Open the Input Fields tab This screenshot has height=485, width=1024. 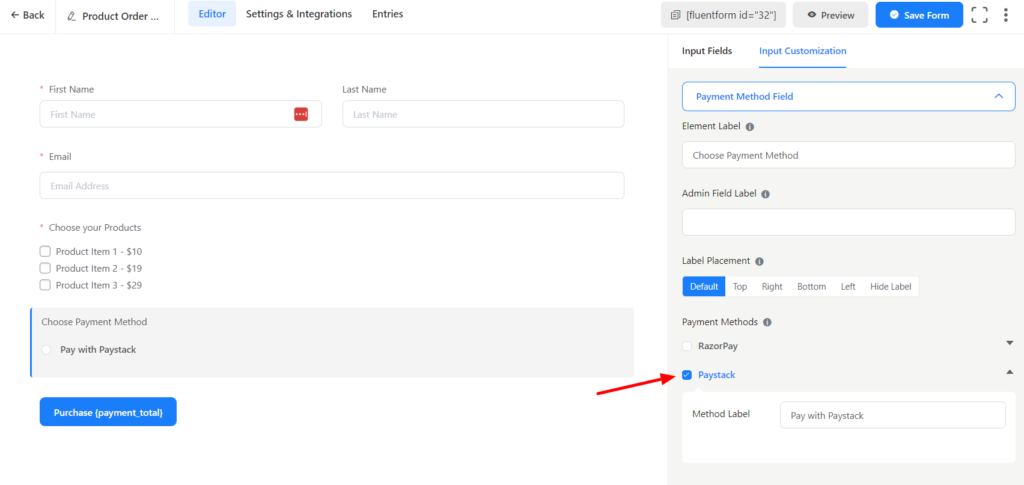pos(707,51)
